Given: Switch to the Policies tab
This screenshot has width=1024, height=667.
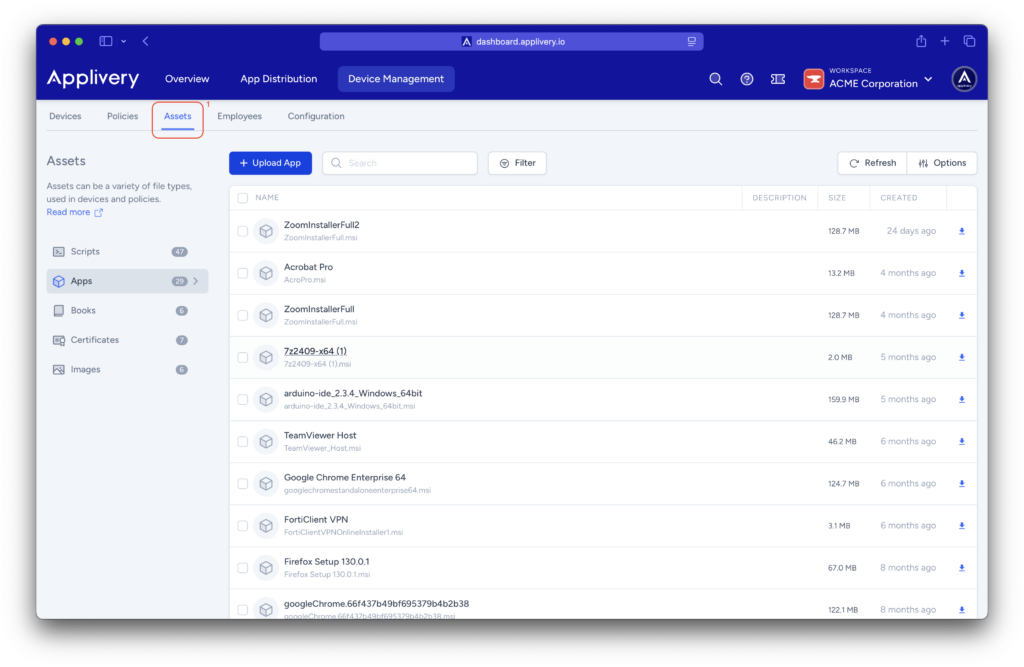Looking at the screenshot, I should (x=123, y=116).
